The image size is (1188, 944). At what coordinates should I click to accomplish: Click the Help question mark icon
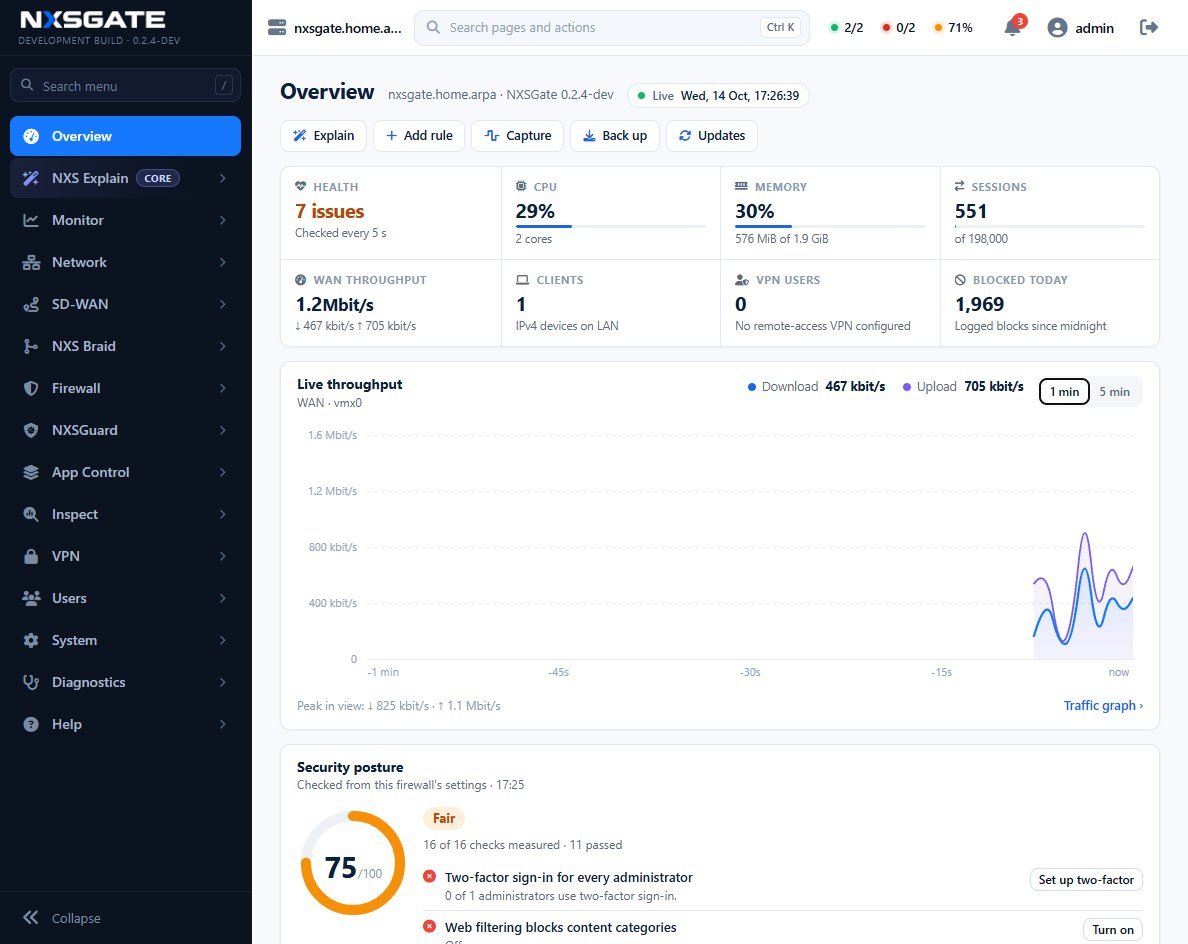(x=31, y=724)
